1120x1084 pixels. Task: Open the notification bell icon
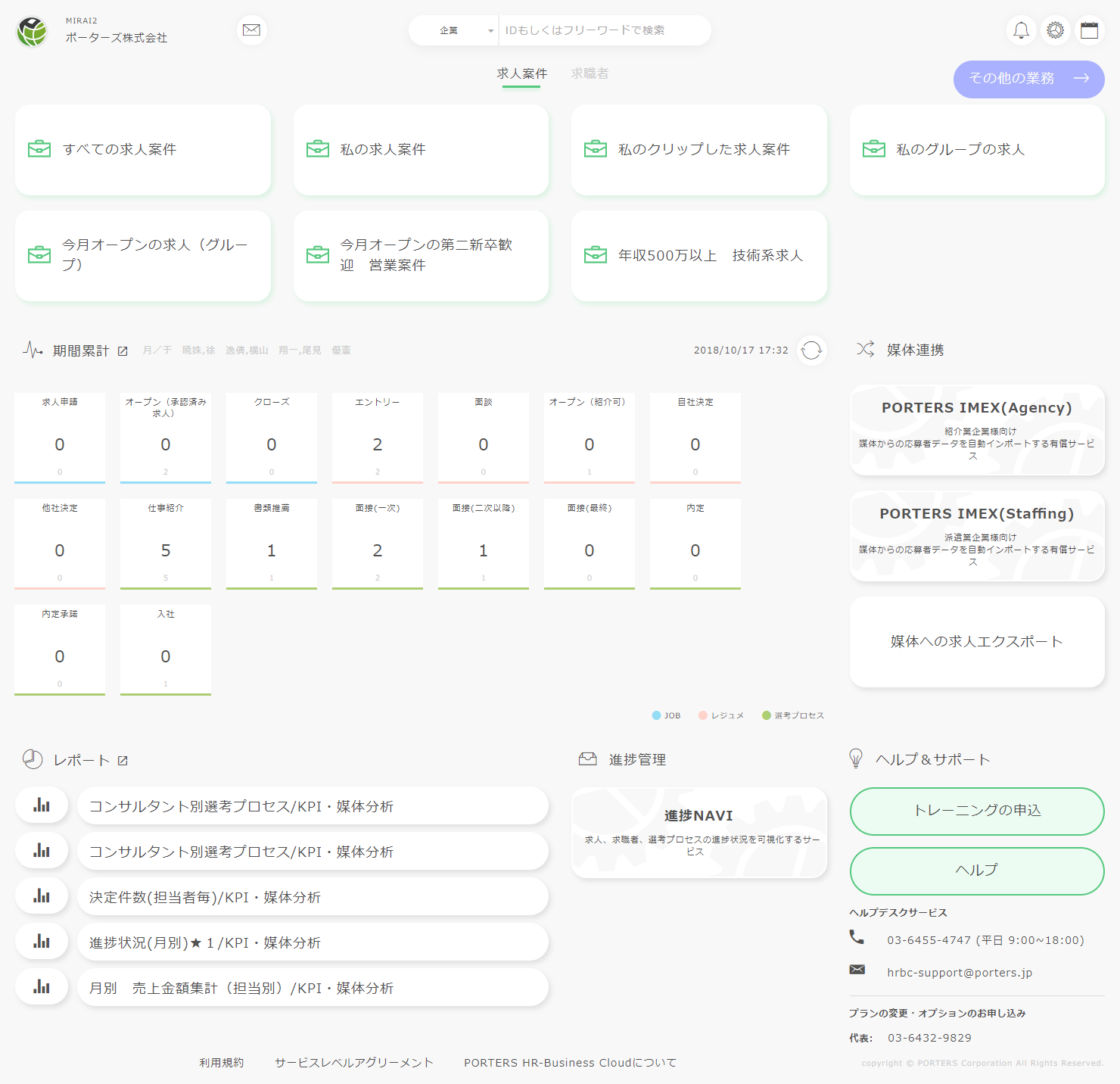click(1021, 30)
